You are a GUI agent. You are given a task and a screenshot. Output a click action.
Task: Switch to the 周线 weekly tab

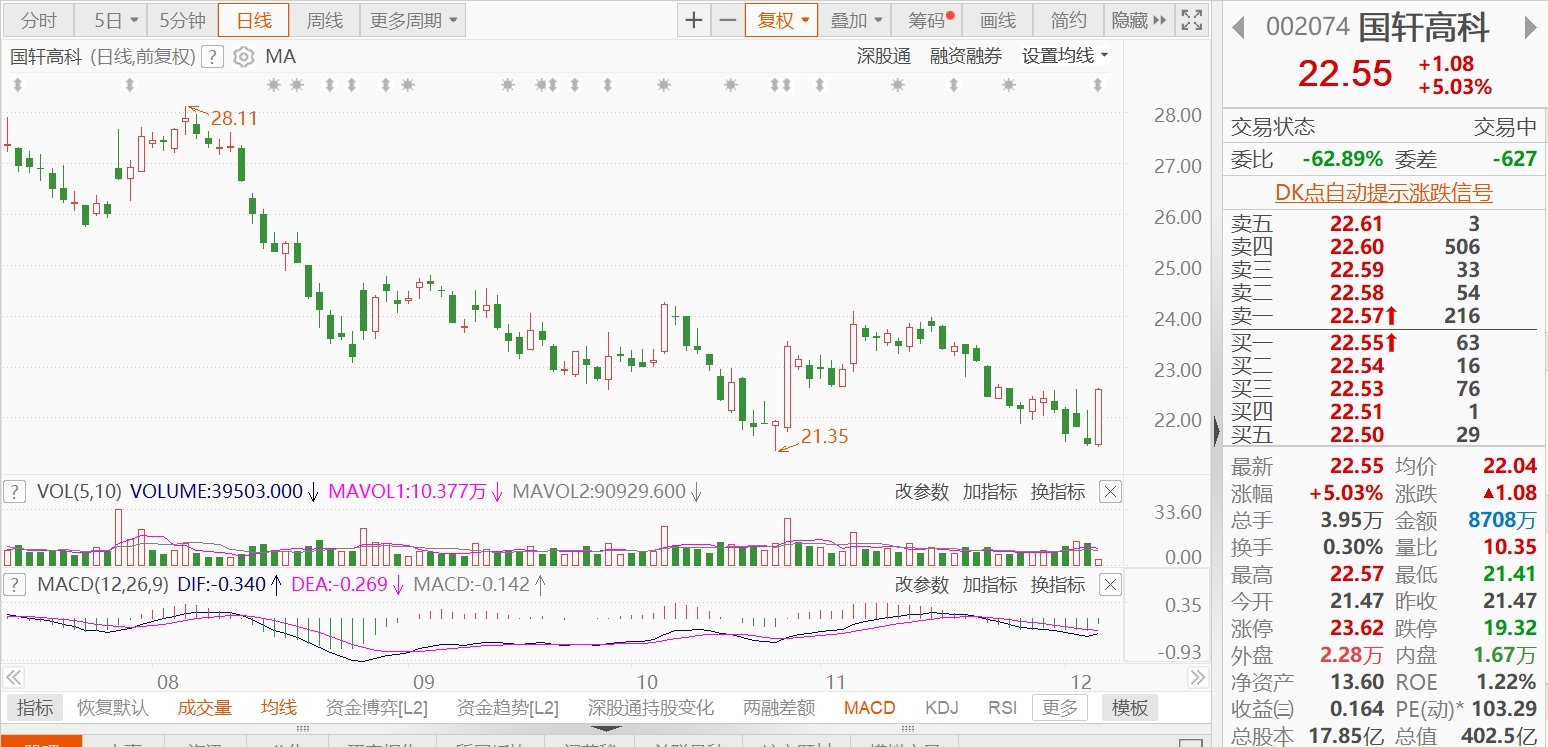[x=324, y=20]
